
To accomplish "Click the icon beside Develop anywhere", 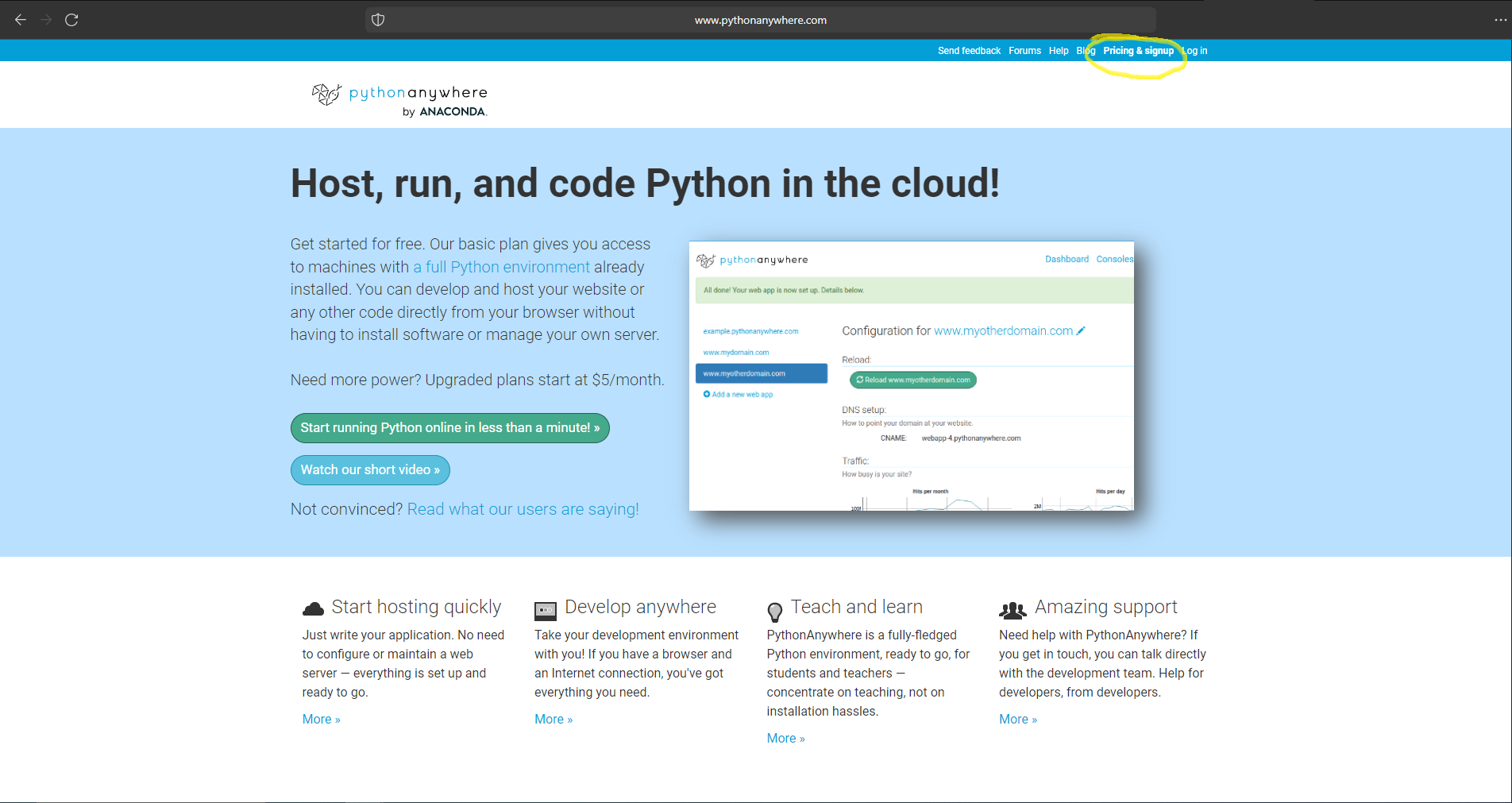I will pyautogui.click(x=546, y=610).
